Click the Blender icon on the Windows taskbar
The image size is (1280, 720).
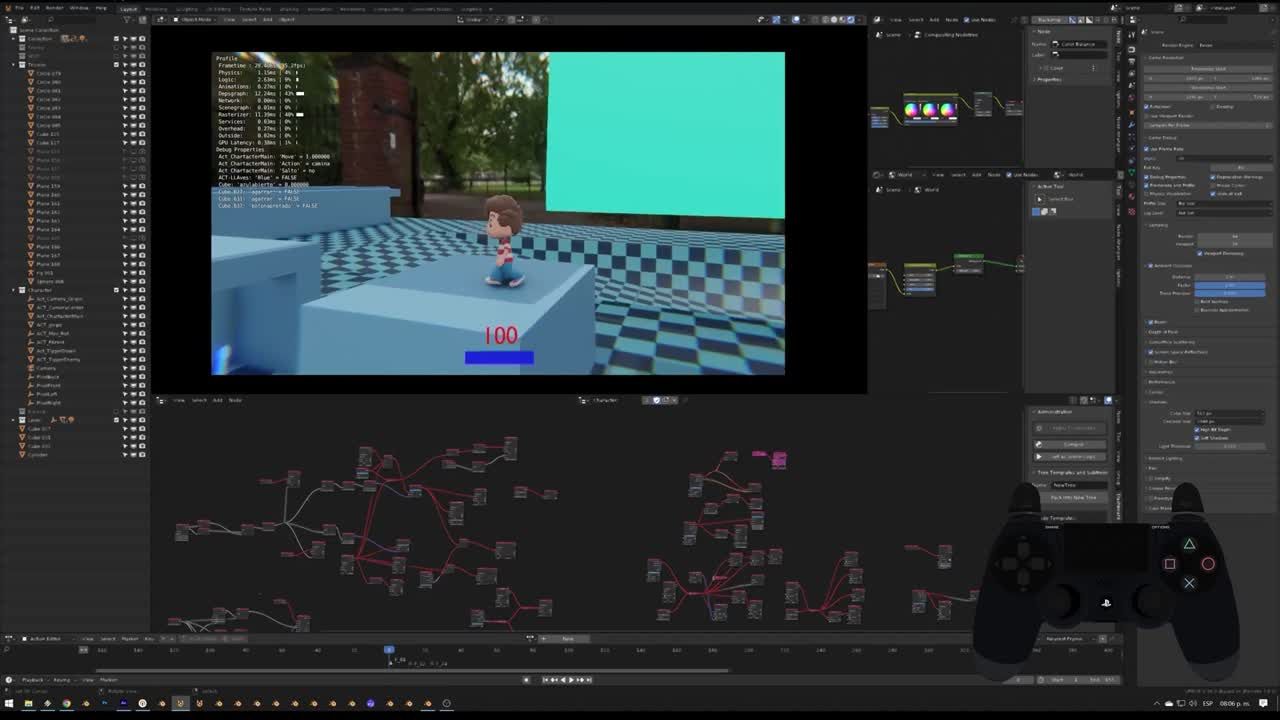[x=180, y=704]
